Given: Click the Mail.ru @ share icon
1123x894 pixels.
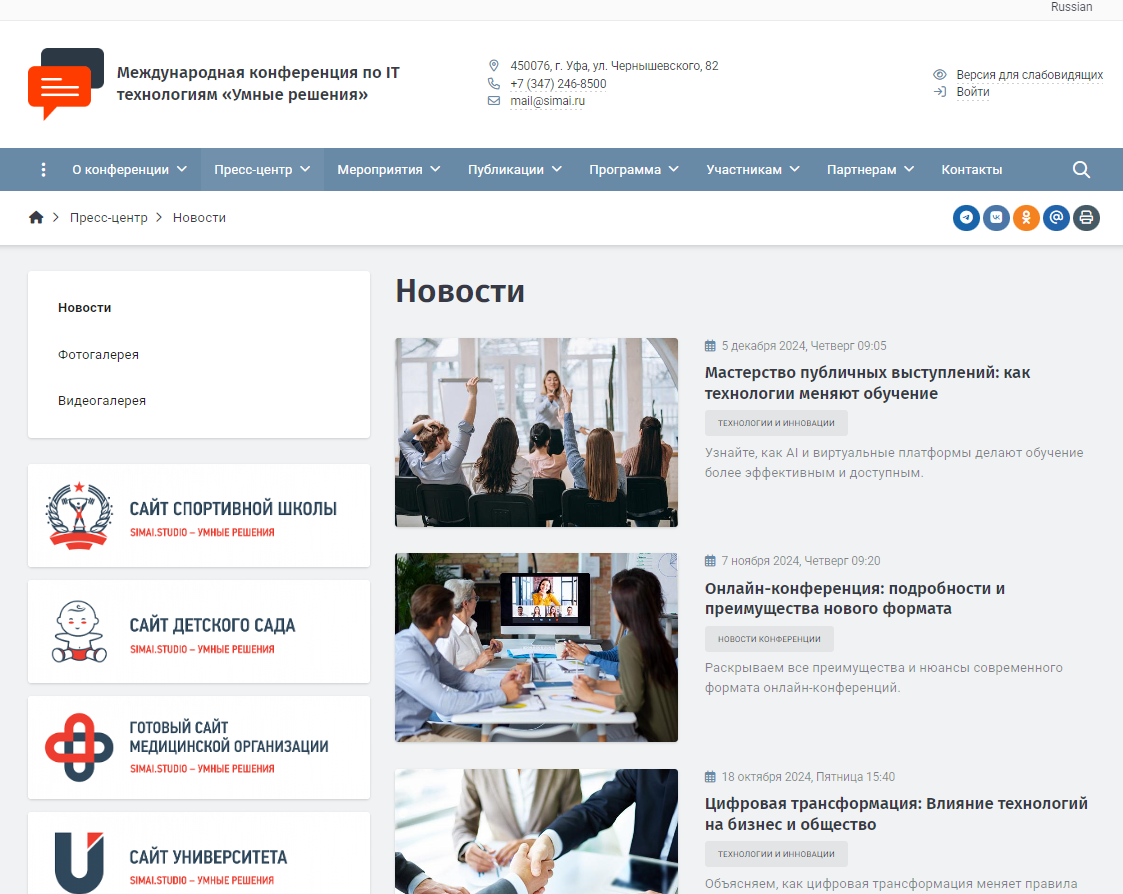Looking at the screenshot, I should (x=1056, y=218).
